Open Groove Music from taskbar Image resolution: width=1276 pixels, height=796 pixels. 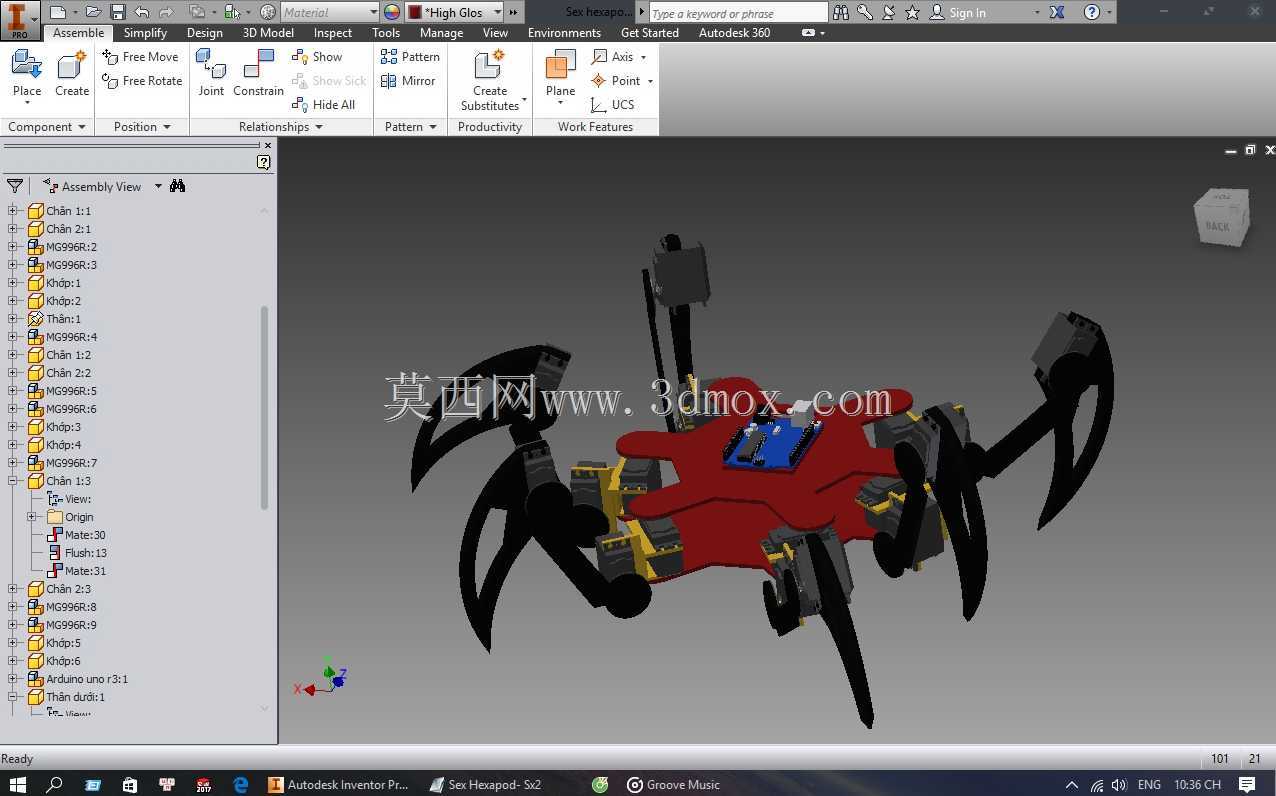673,785
